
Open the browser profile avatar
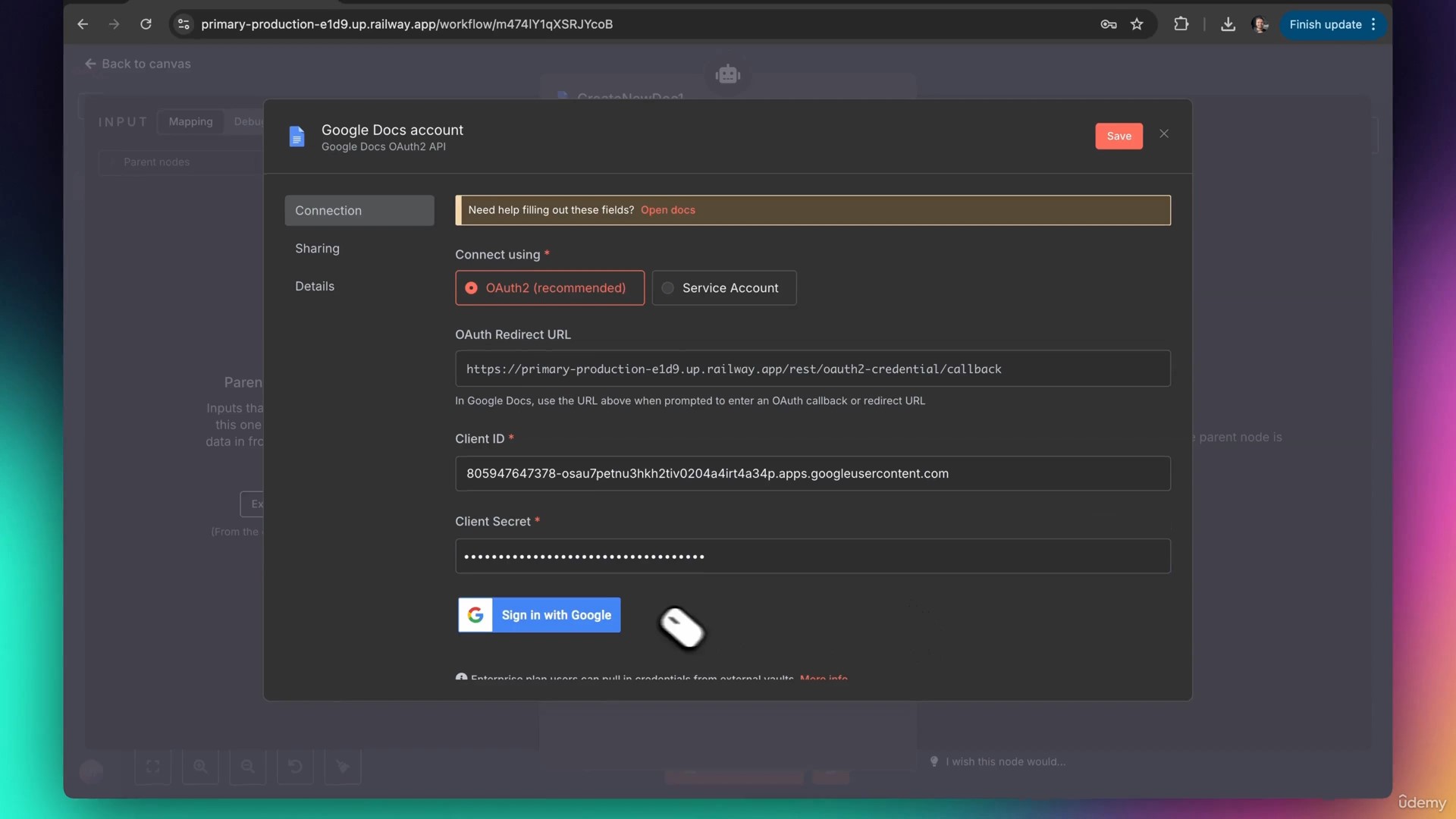[1260, 24]
